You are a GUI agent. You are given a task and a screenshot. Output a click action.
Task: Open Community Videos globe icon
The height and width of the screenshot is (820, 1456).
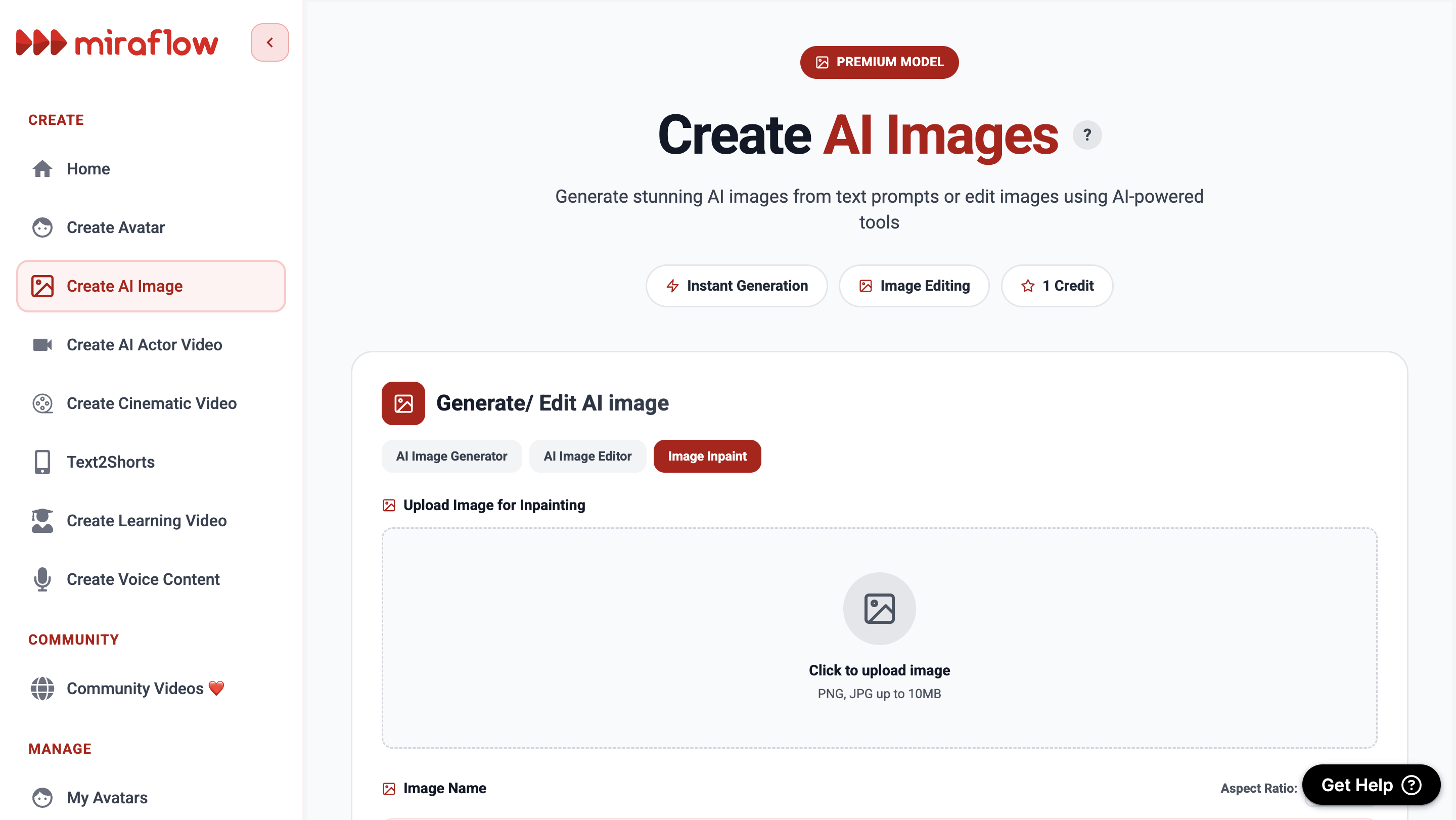click(42, 689)
